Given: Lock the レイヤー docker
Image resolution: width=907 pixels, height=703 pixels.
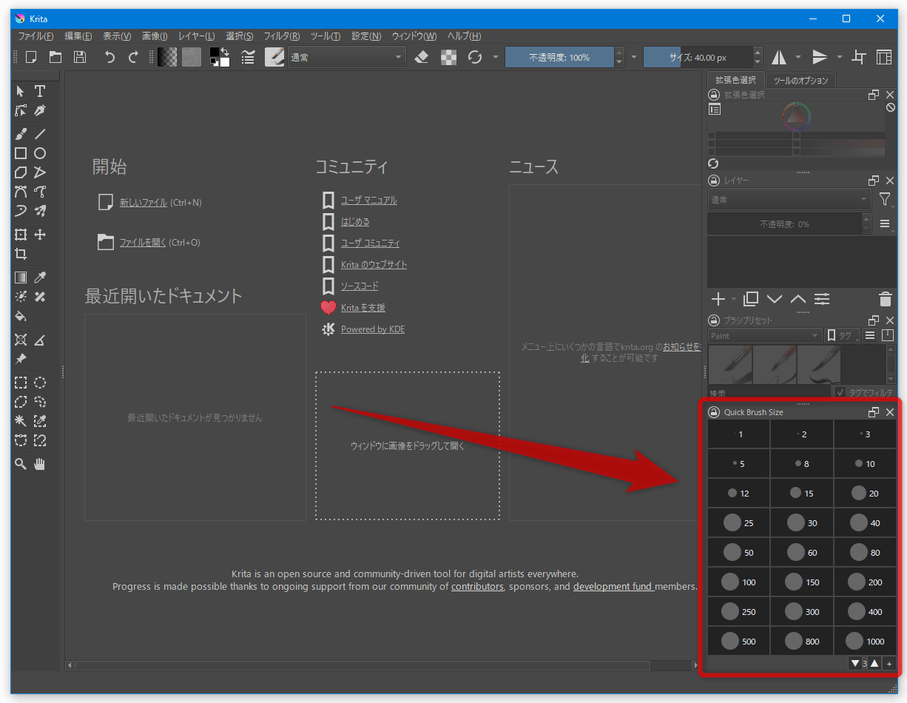Looking at the screenshot, I should click(714, 181).
